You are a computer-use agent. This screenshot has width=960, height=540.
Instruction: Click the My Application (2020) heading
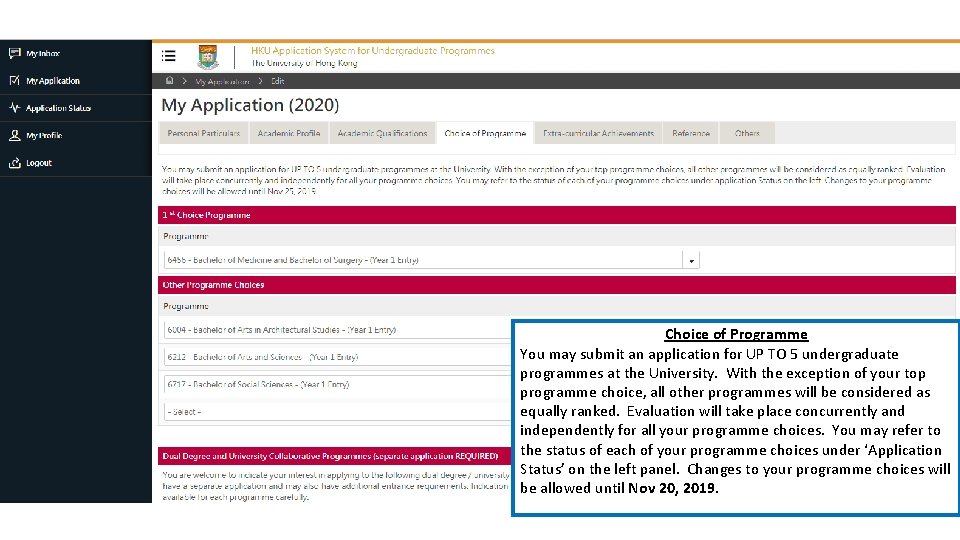(250, 105)
